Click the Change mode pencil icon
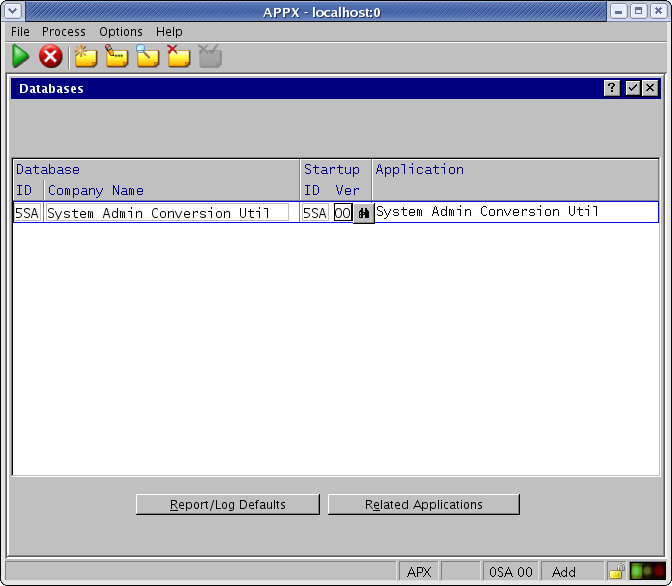This screenshot has height=586, width=672. 116,57
